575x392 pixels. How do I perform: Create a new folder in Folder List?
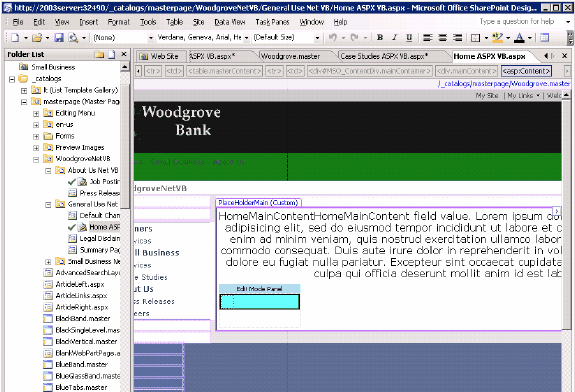point(99,54)
